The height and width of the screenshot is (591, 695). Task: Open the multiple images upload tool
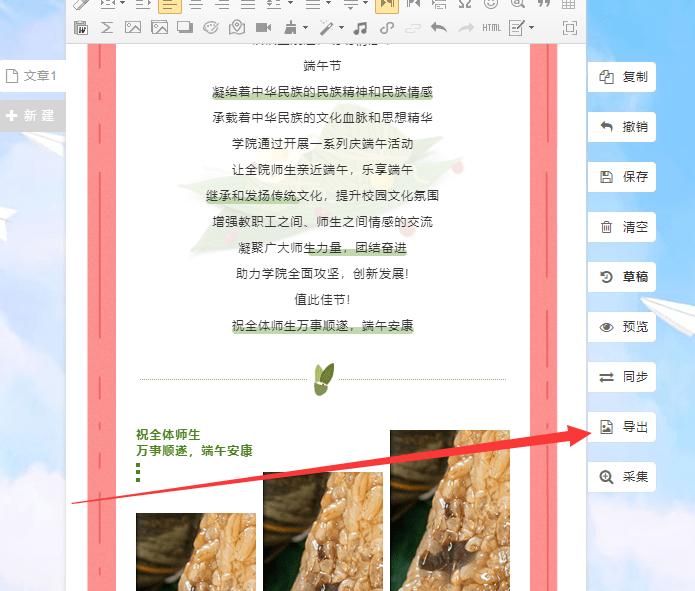[160, 28]
